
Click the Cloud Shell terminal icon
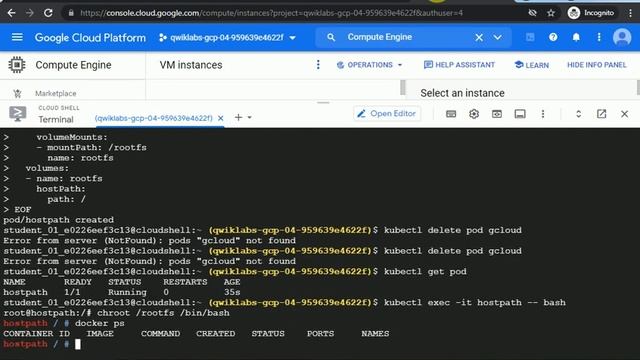pyautogui.click(x=18, y=114)
